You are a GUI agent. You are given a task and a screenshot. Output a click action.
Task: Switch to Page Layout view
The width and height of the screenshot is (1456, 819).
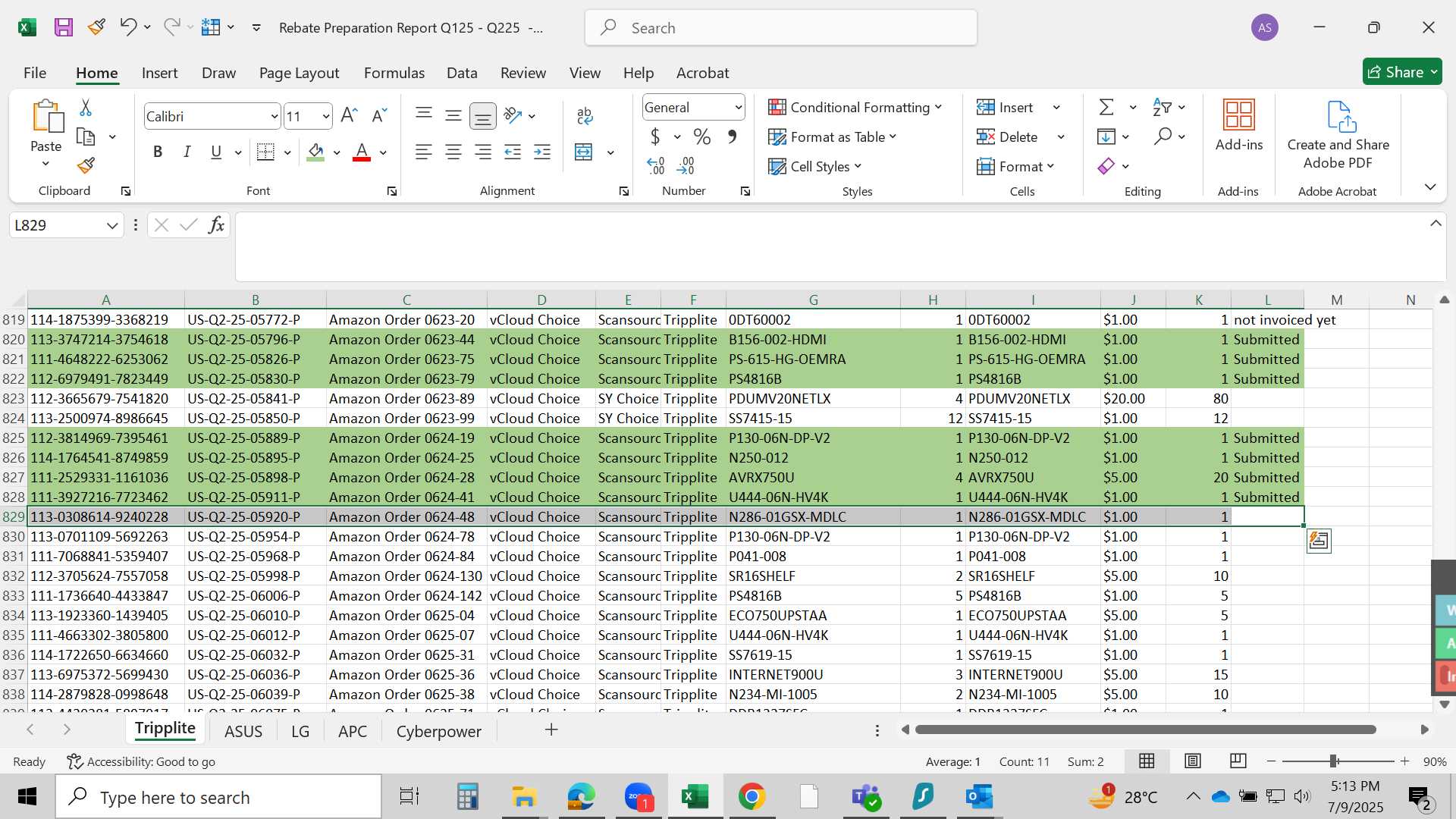1192,761
